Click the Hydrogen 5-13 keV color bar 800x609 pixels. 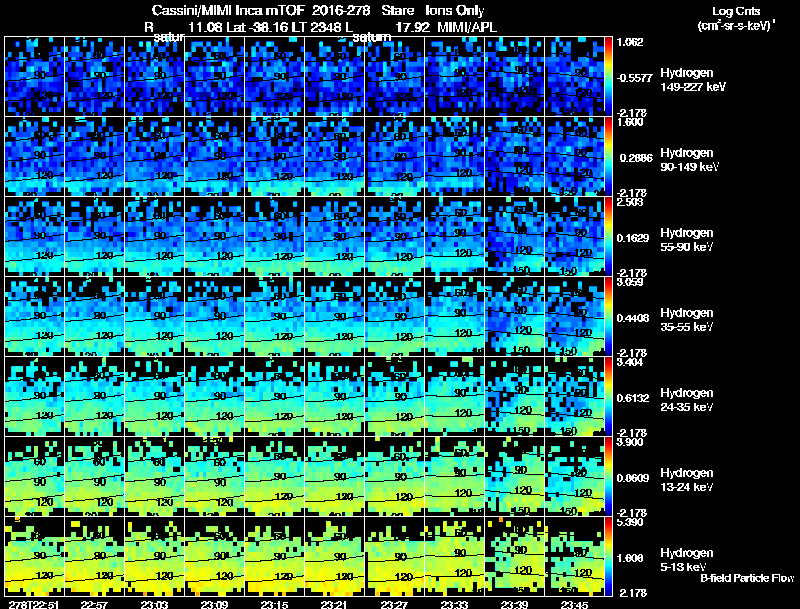pos(608,556)
